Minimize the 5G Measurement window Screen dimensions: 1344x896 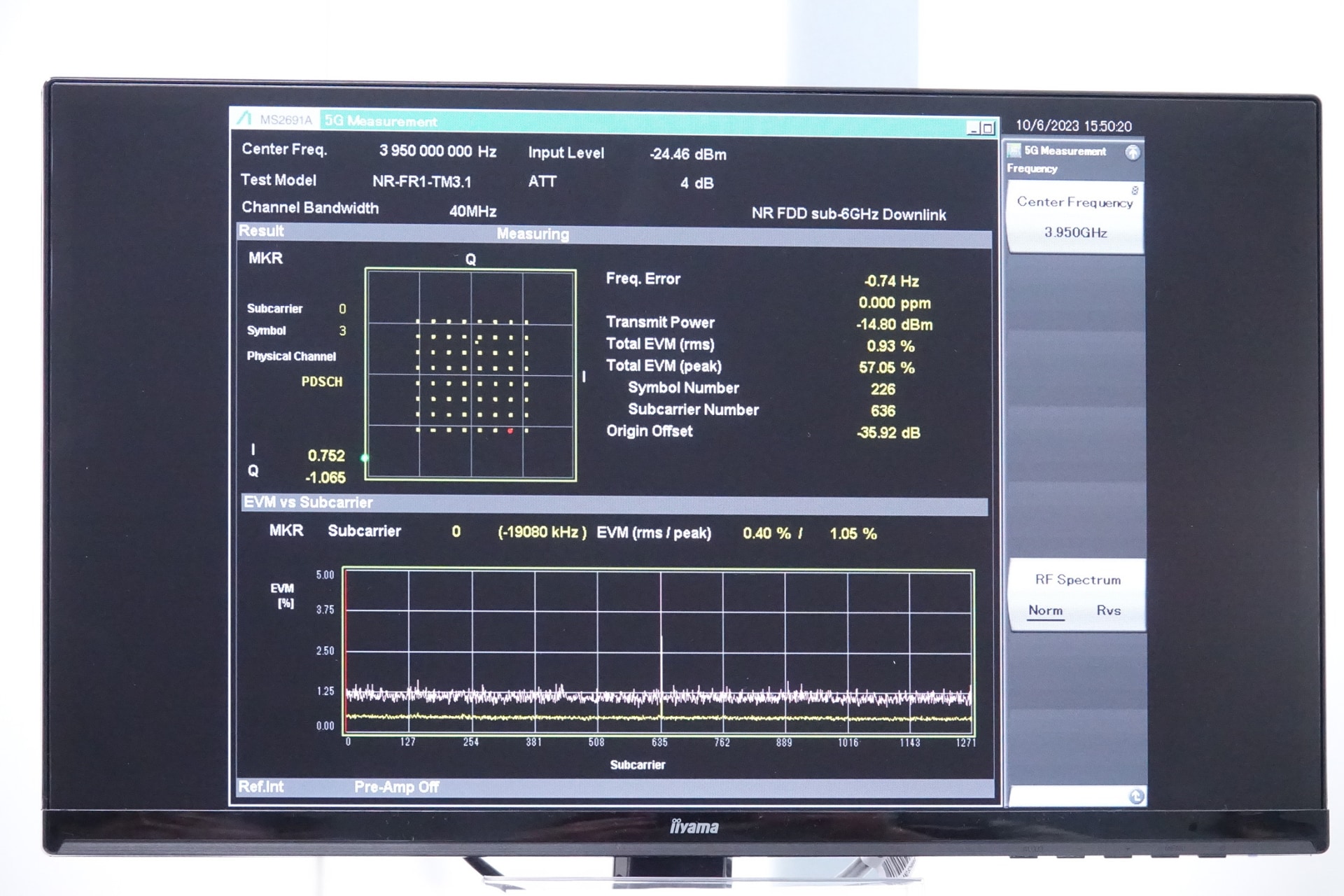(x=973, y=128)
